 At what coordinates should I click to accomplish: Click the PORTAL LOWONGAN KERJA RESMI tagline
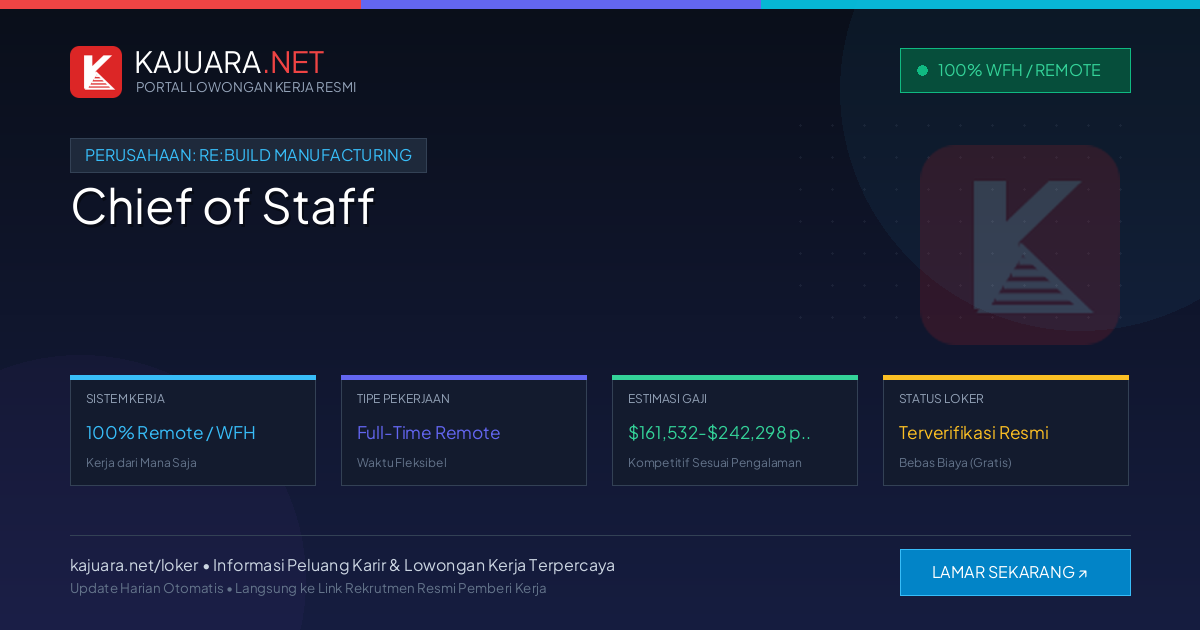click(x=246, y=87)
